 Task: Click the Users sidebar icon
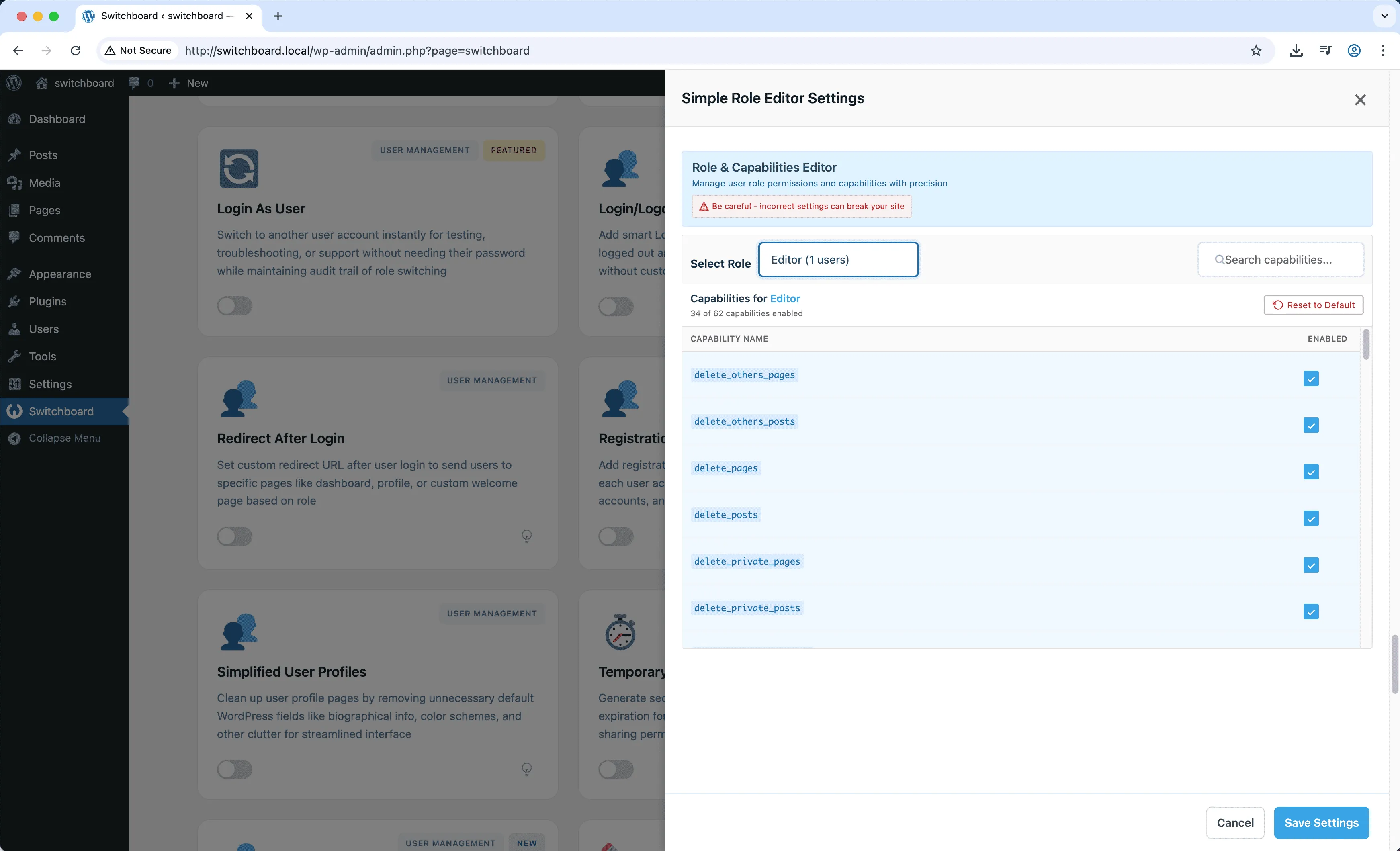click(15, 329)
